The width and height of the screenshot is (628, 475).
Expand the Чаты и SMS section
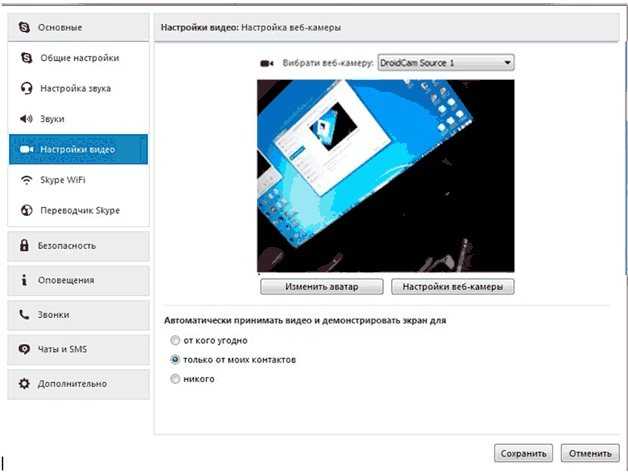(78, 349)
